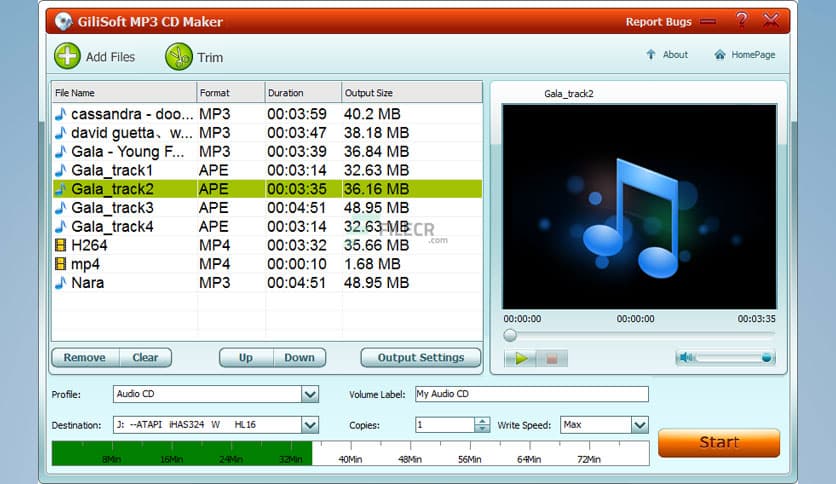This screenshot has width=836, height=484.
Task: Sort by Duration column header
Action: click(303, 93)
